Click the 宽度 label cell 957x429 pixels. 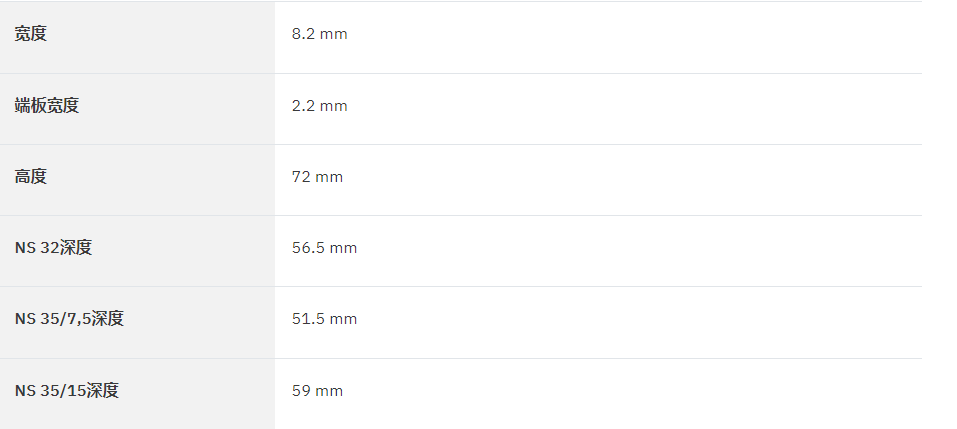coord(137,37)
